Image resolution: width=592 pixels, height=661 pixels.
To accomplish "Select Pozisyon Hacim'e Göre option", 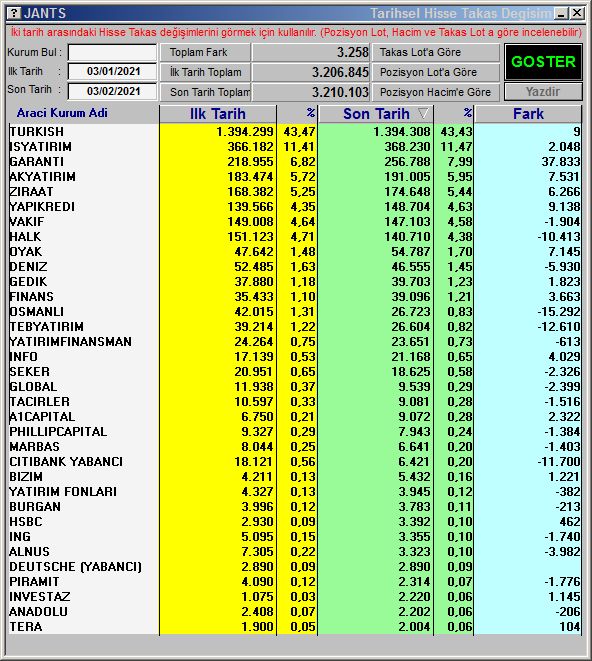I will pos(436,92).
